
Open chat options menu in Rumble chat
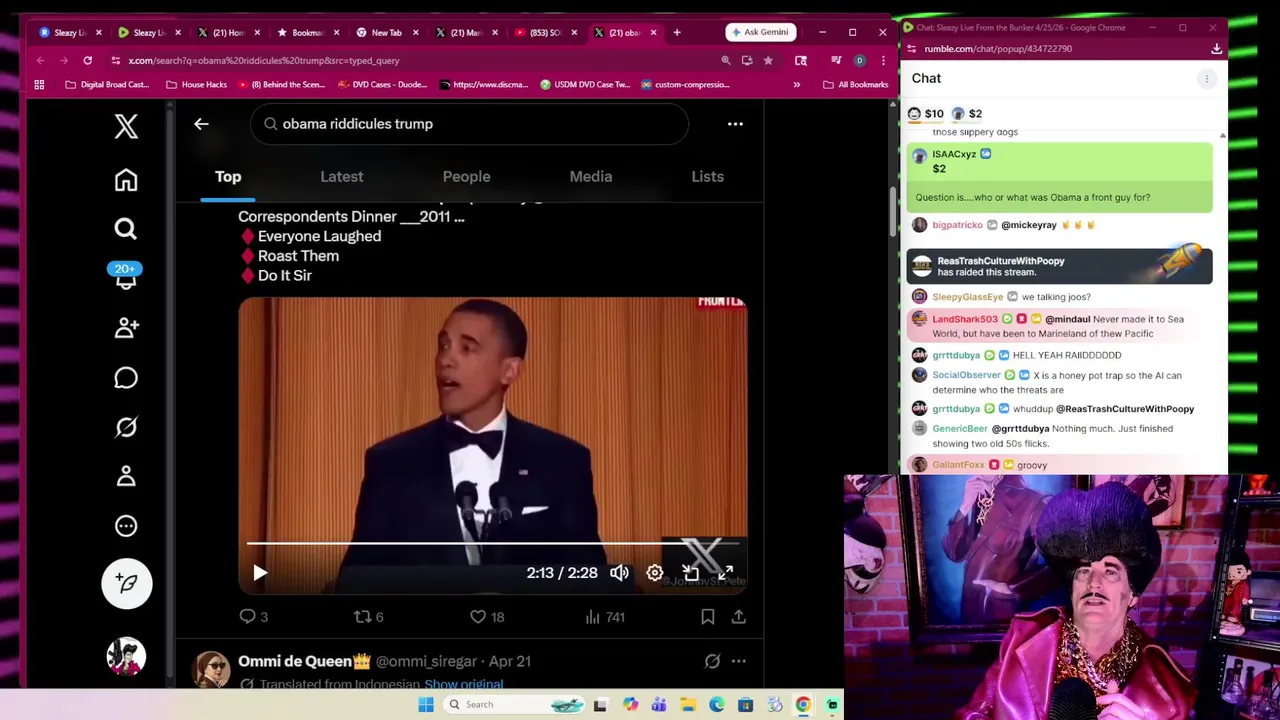coord(1207,79)
